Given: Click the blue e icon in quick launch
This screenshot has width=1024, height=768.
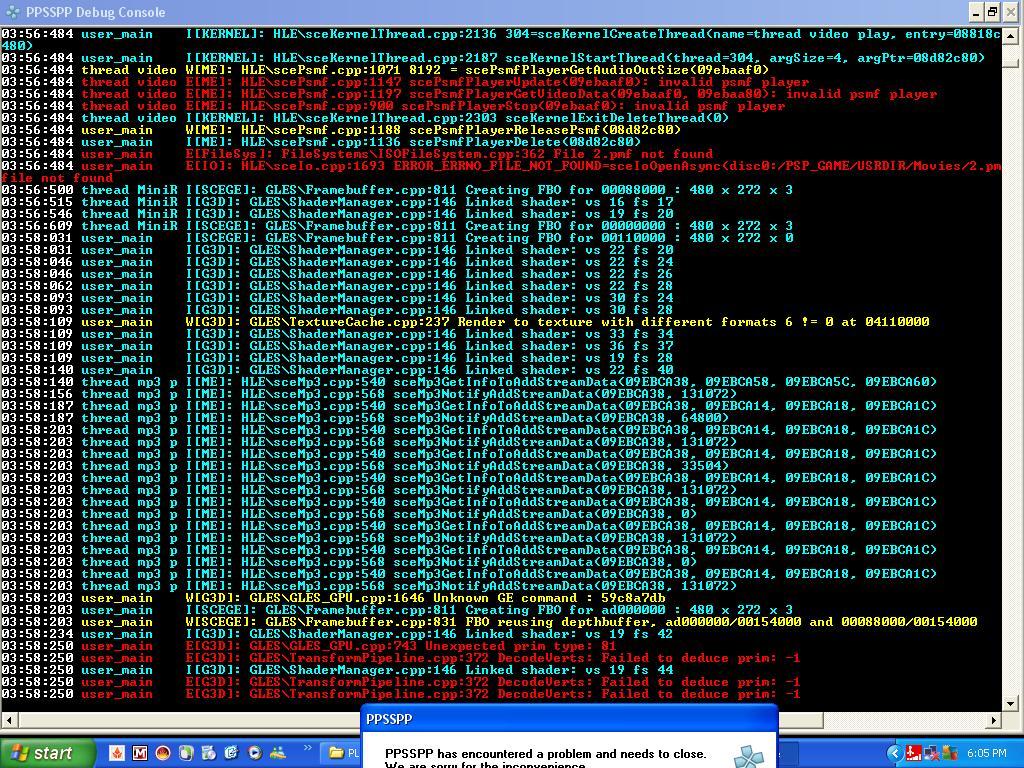Looking at the screenshot, I should 232,753.
